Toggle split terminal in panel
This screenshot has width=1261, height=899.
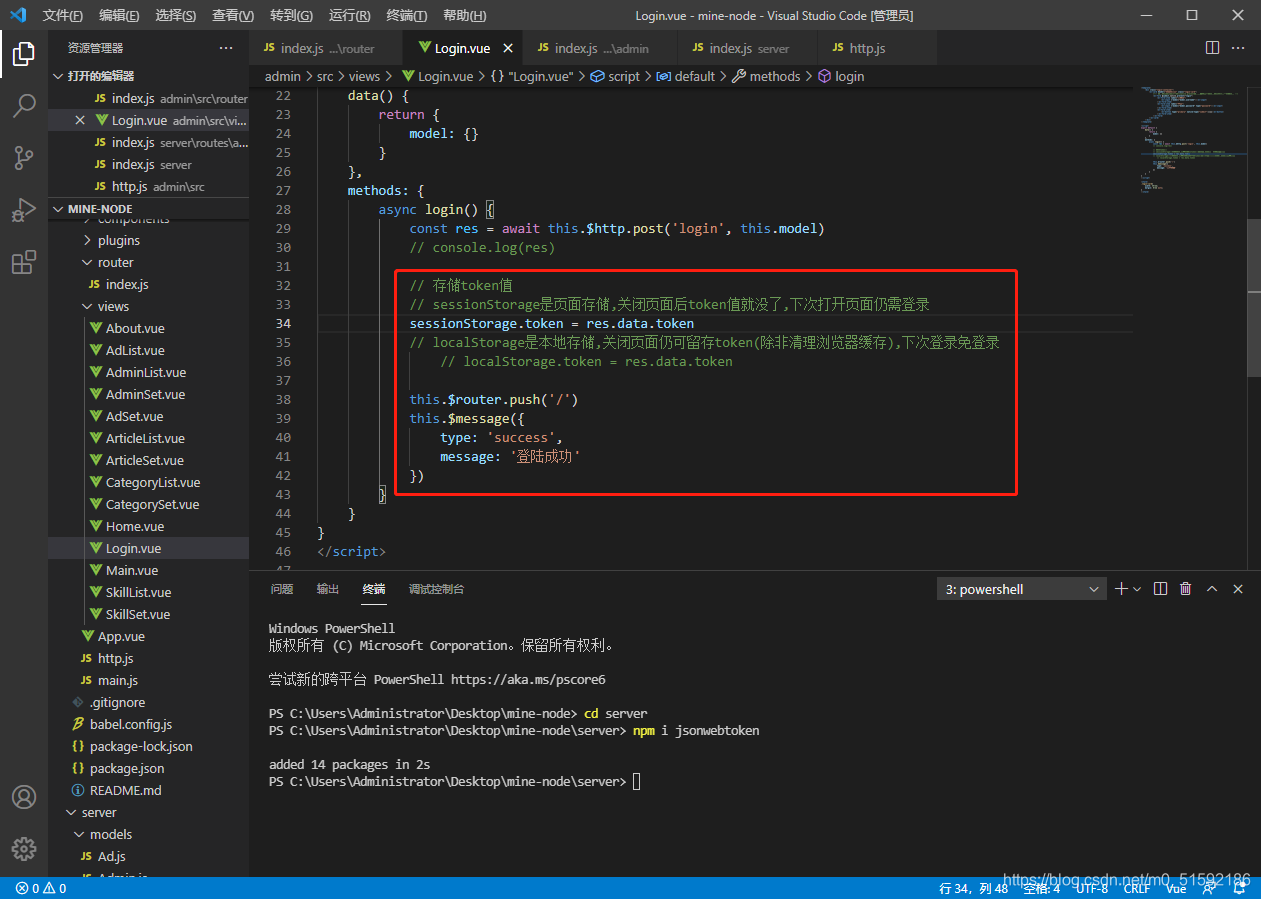coord(1160,589)
